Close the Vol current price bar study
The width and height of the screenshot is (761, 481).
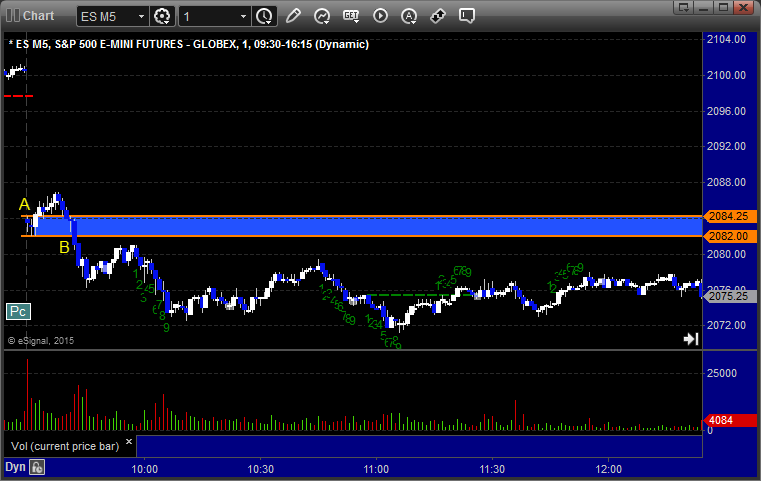tap(129, 442)
